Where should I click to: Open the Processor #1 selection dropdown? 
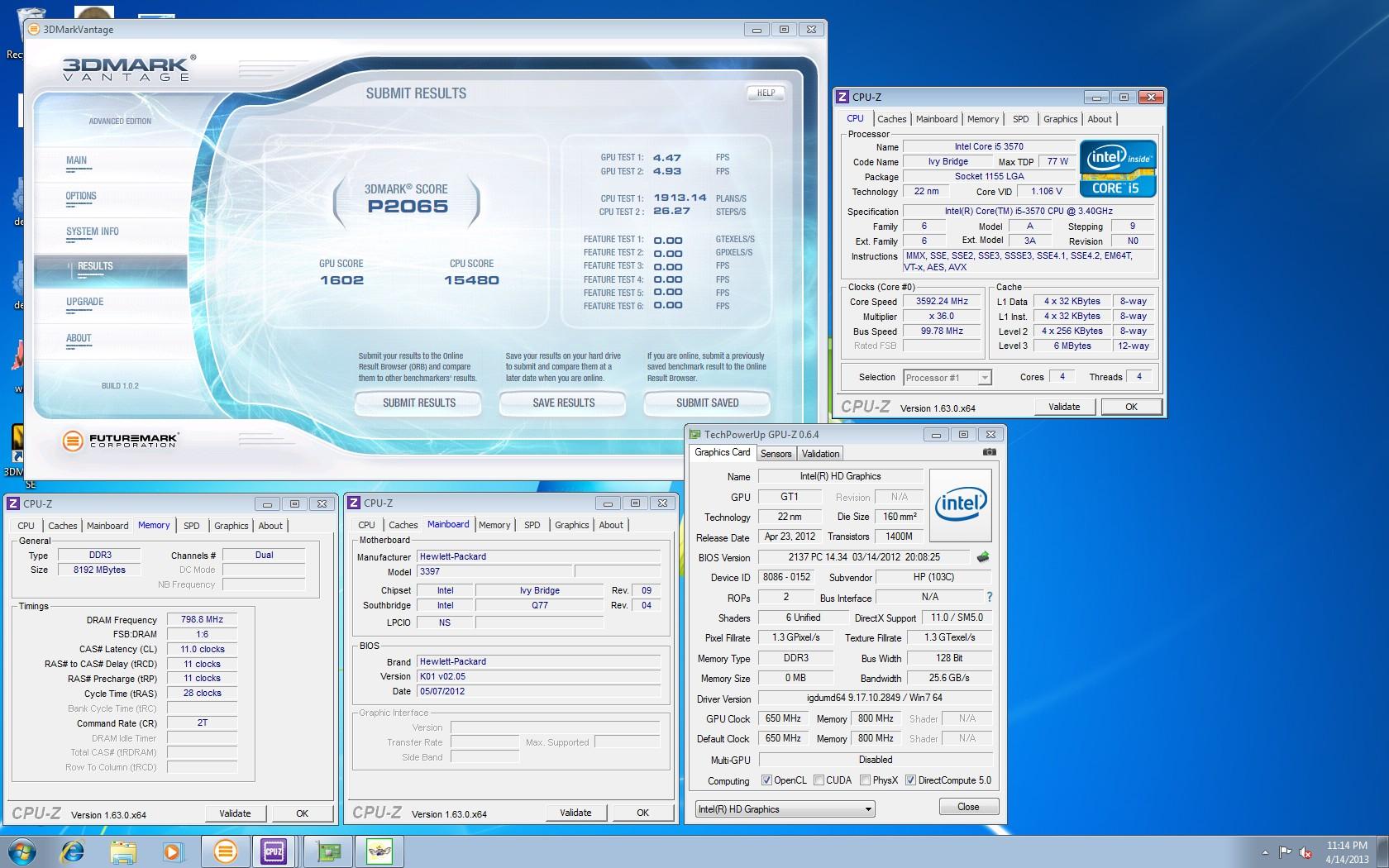947,378
